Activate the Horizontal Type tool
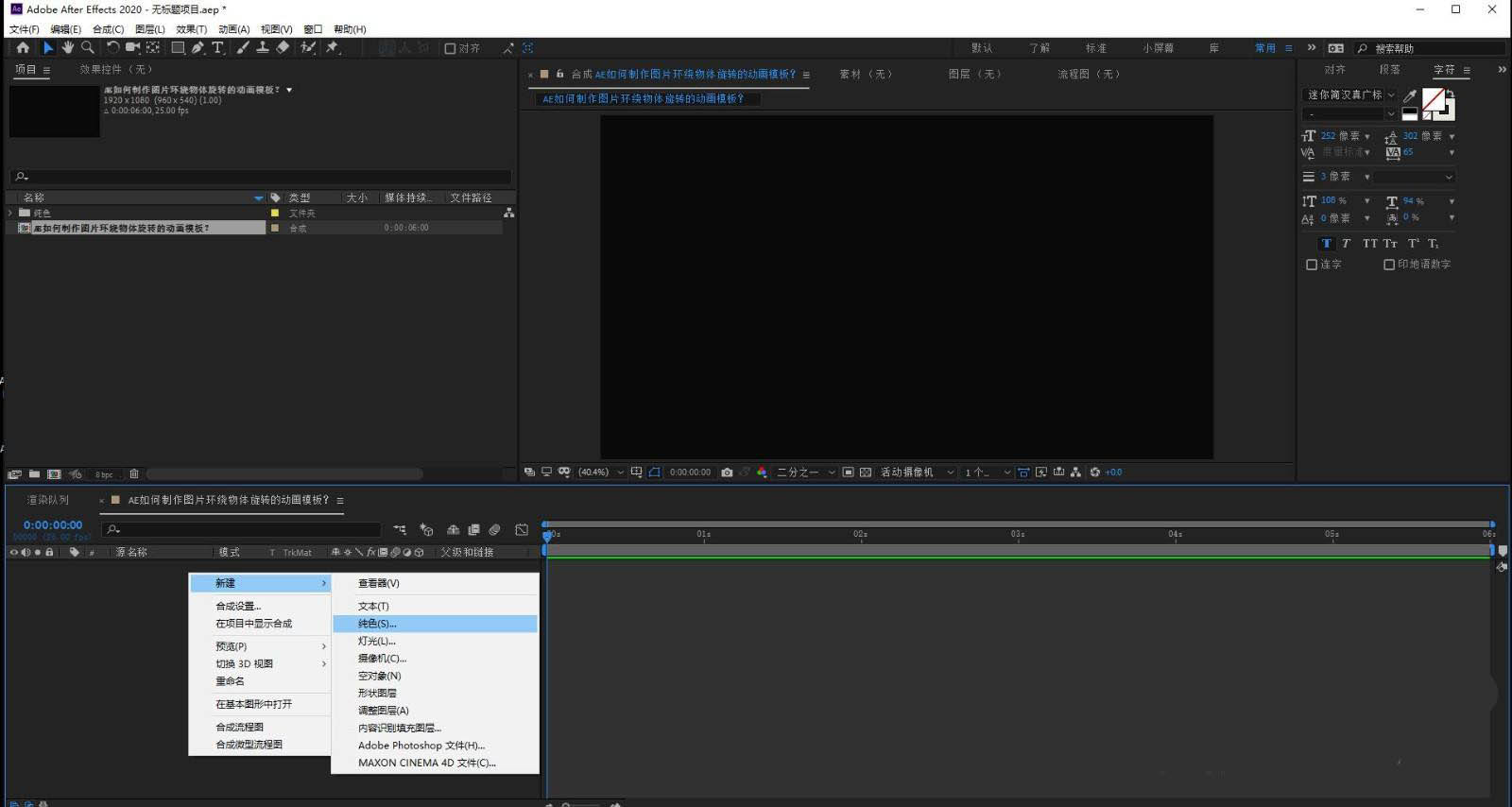 pyautogui.click(x=217, y=47)
